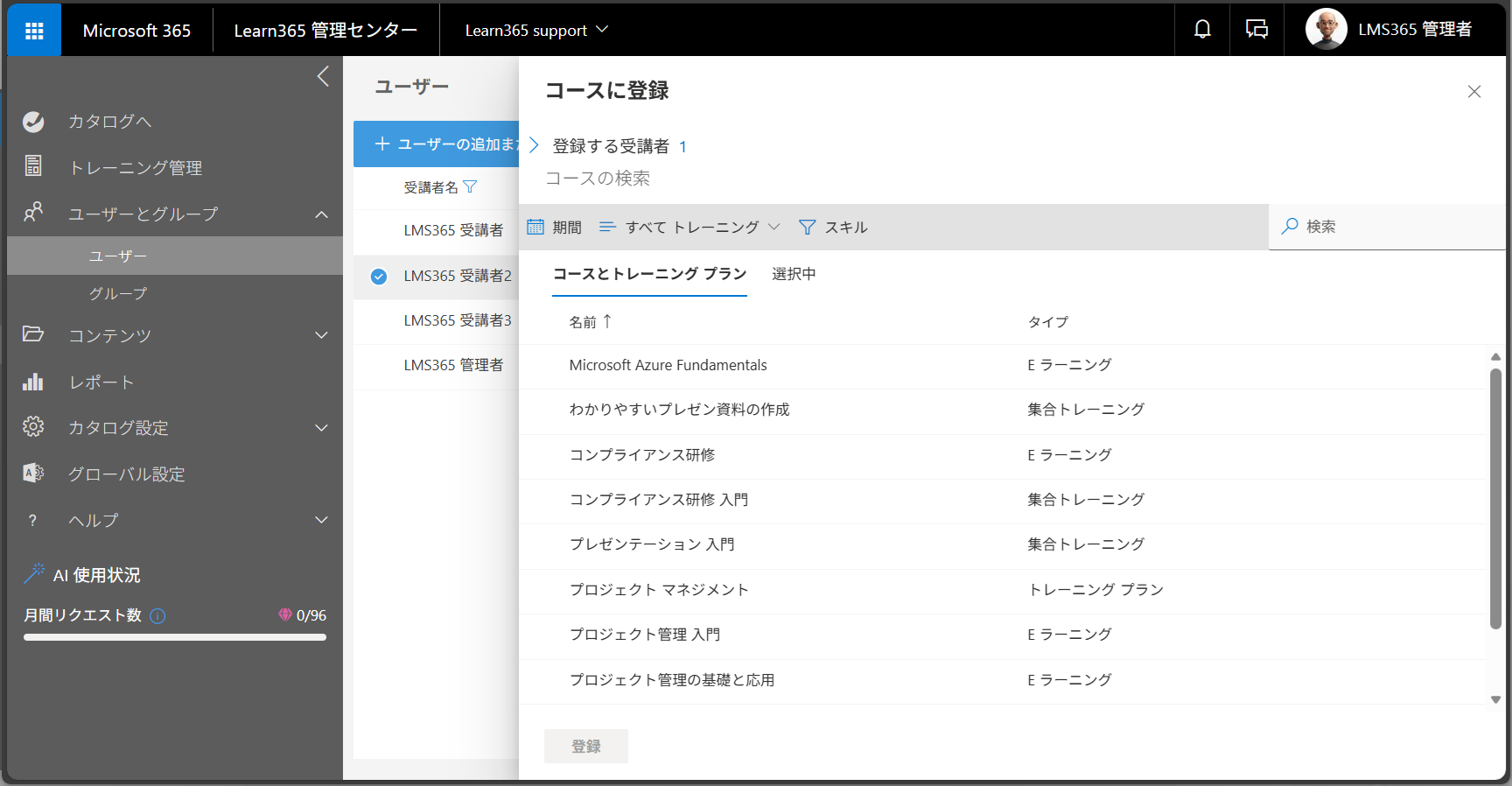Click the スキル filter funnel icon
Image resolution: width=1512 pixels, height=786 pixels.
[x=808, y=228]
